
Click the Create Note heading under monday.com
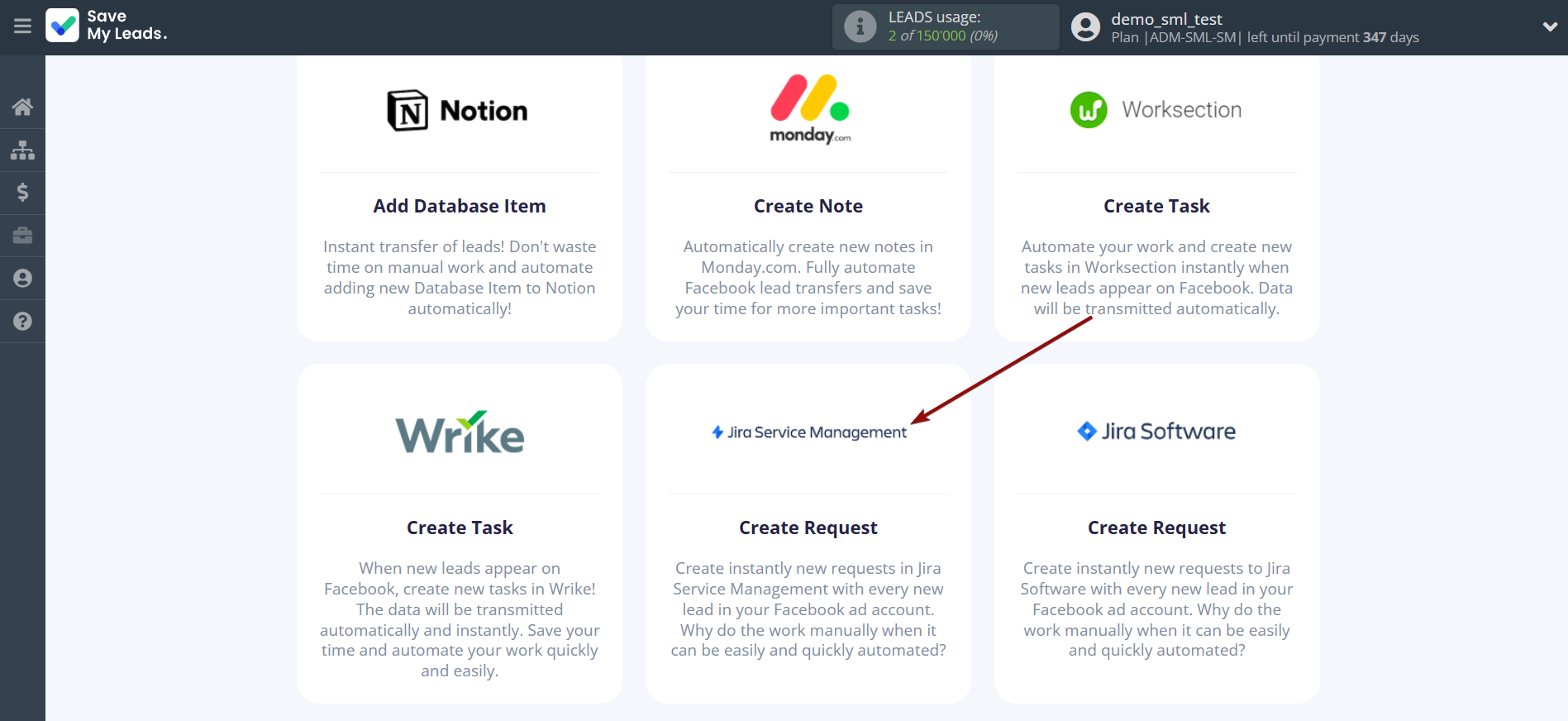(x=808, y=206)
